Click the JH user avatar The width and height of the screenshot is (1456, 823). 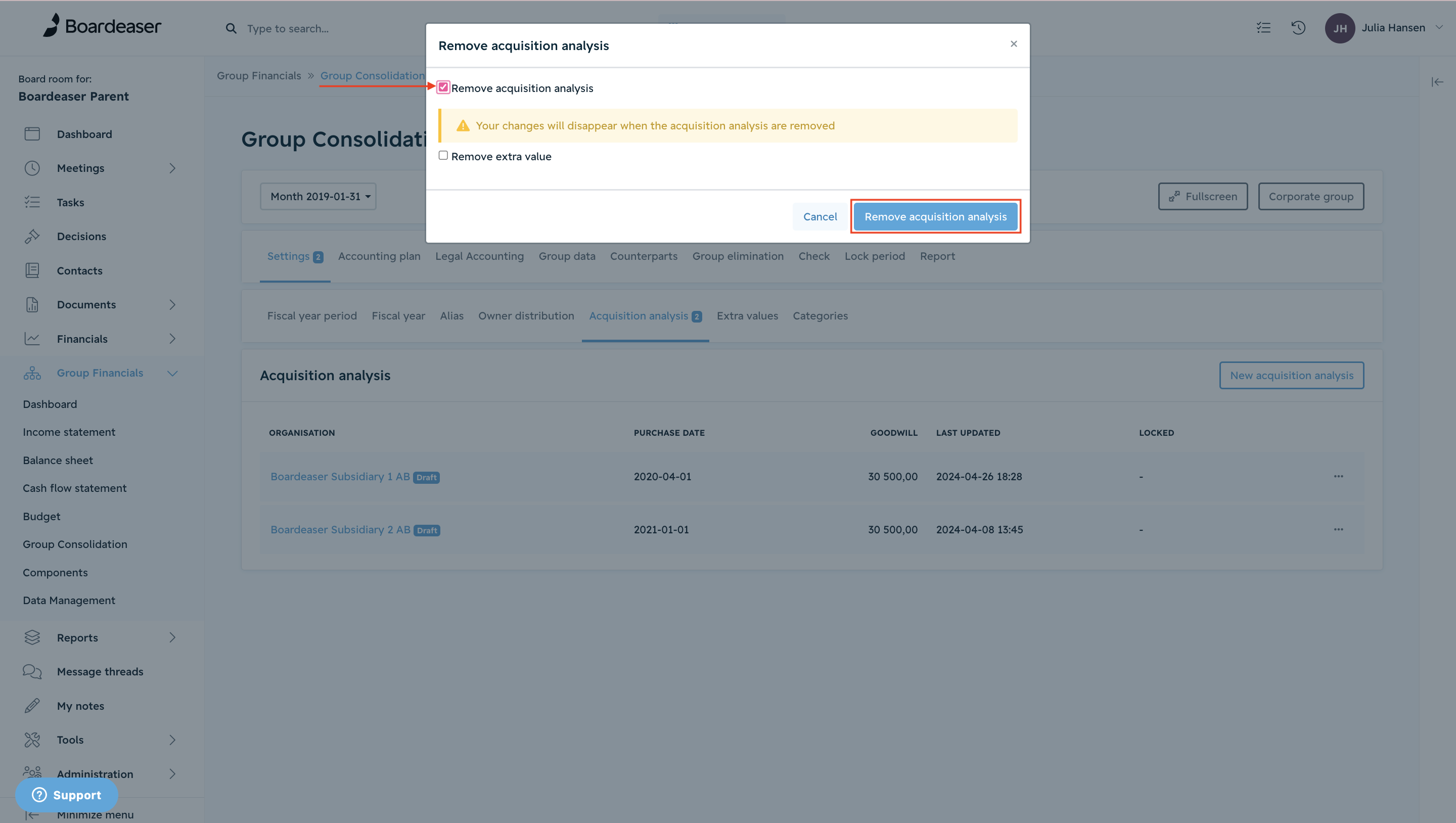pyautogui.click(x=1340, y=28)
